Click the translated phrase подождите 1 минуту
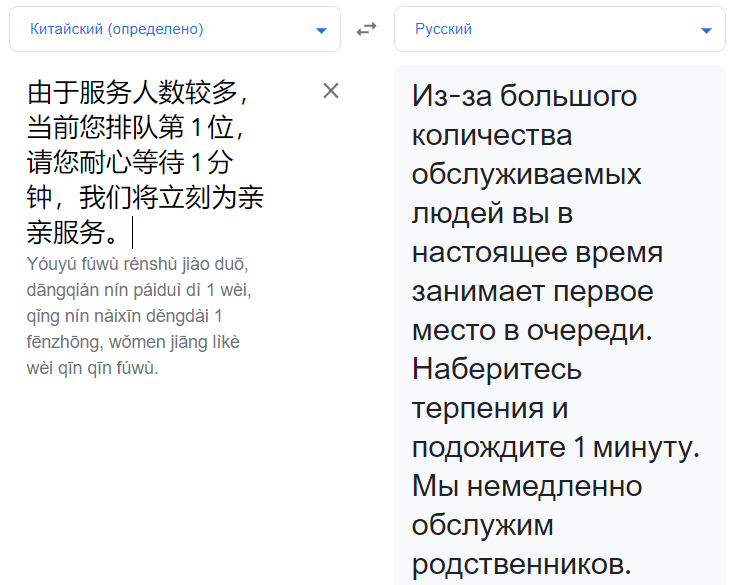The image size is (730, 585). pyautogui.click(x=555, y=447)
